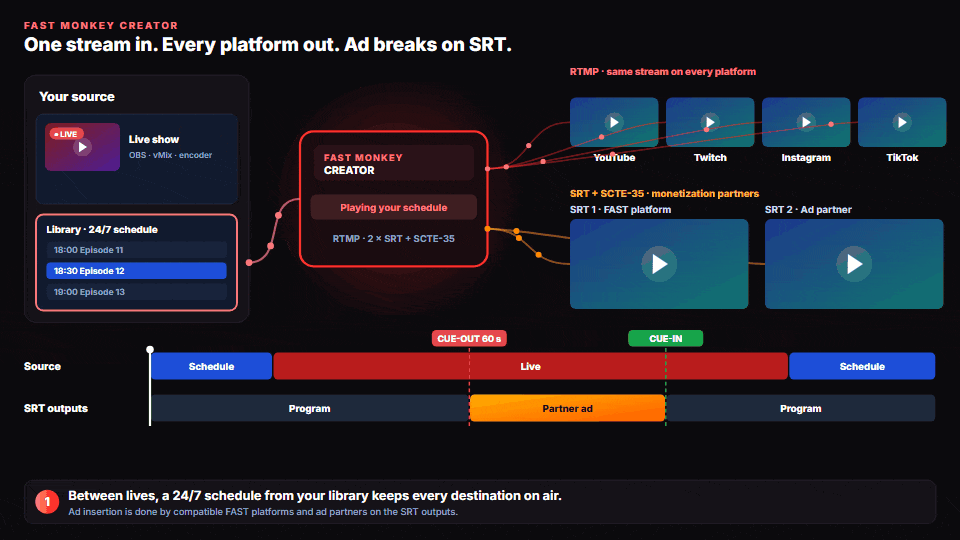Image resolution: width=960 pixels, height=540 pixels.
Task: Click the Program block before Partner ad
Action: (310, 408)
